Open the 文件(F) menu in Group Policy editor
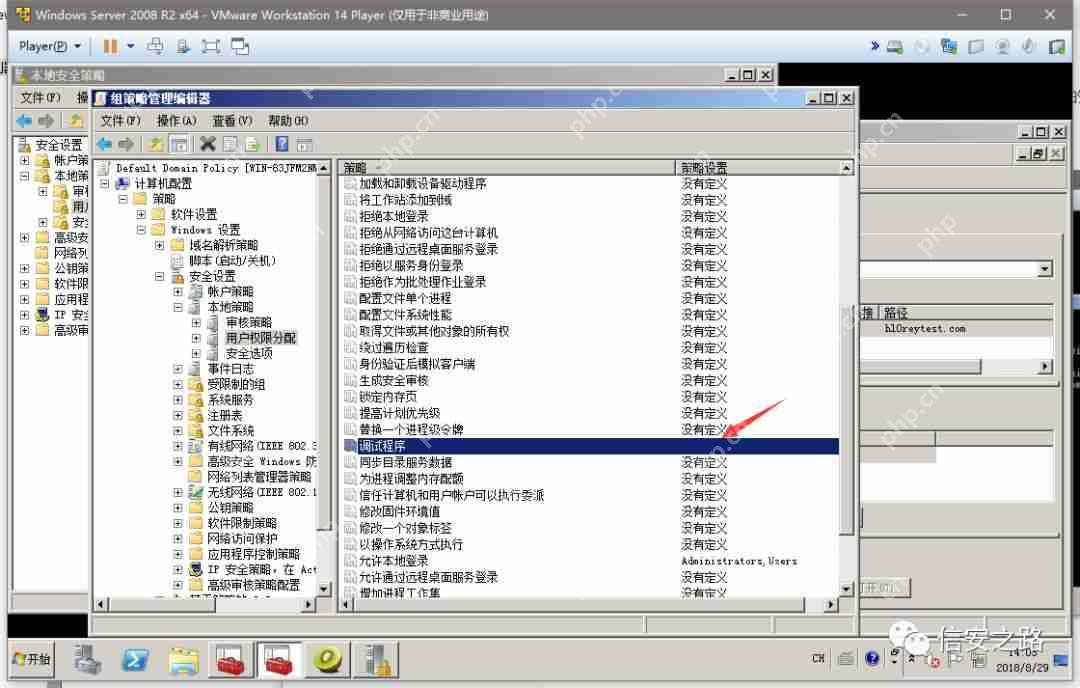The width and height of the screenshot is (1080, 688). [x=121, y=121]
